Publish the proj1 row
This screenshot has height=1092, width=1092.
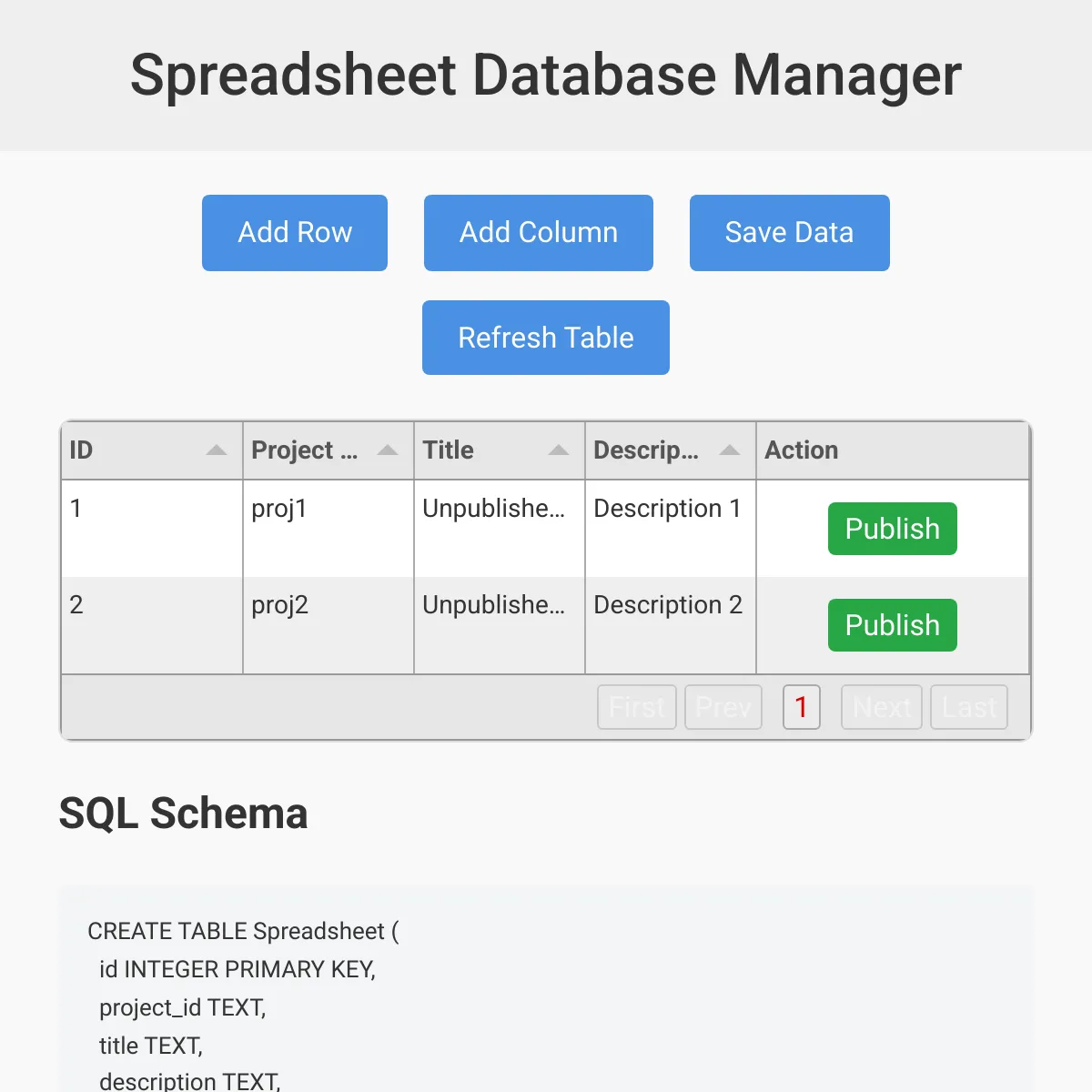click(x=892, y=529)
